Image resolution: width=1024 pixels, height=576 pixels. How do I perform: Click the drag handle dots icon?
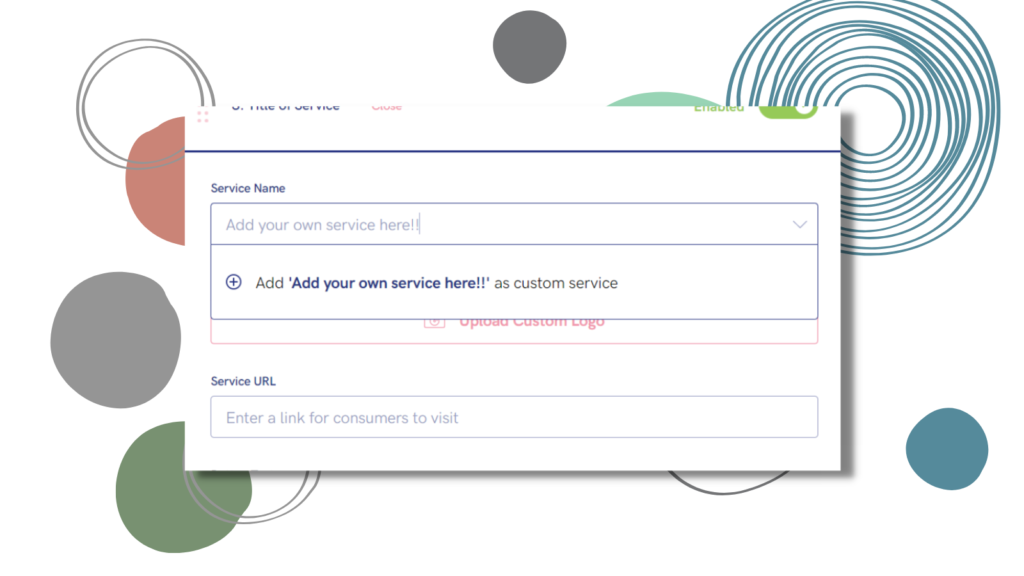pos(202,116)
